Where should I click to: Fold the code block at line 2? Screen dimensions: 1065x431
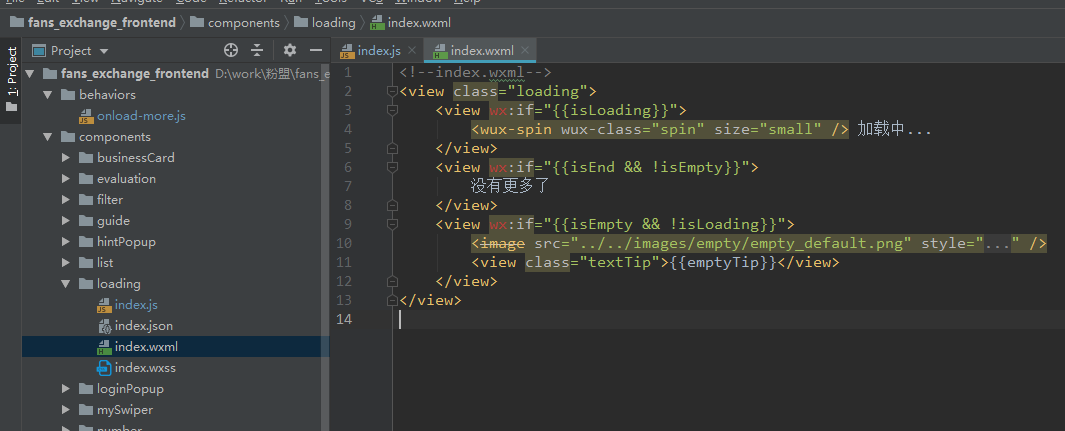coord(391,91)
